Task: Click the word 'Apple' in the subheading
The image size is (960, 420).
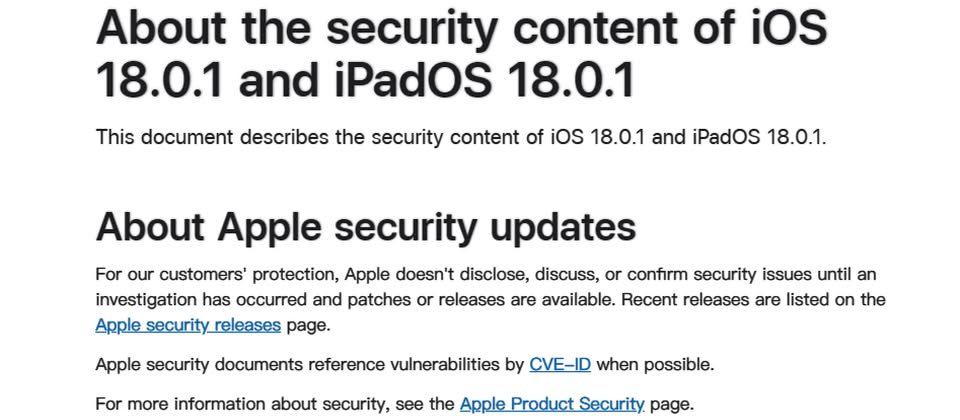Action: (269, 227)
